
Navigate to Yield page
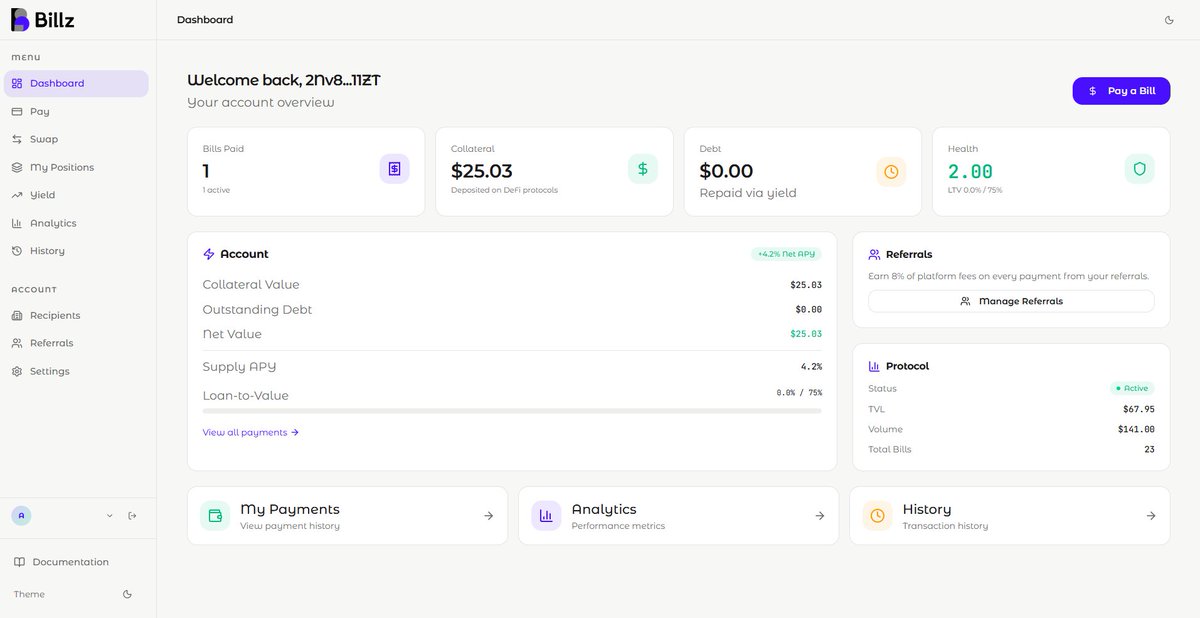click(76, 195)
